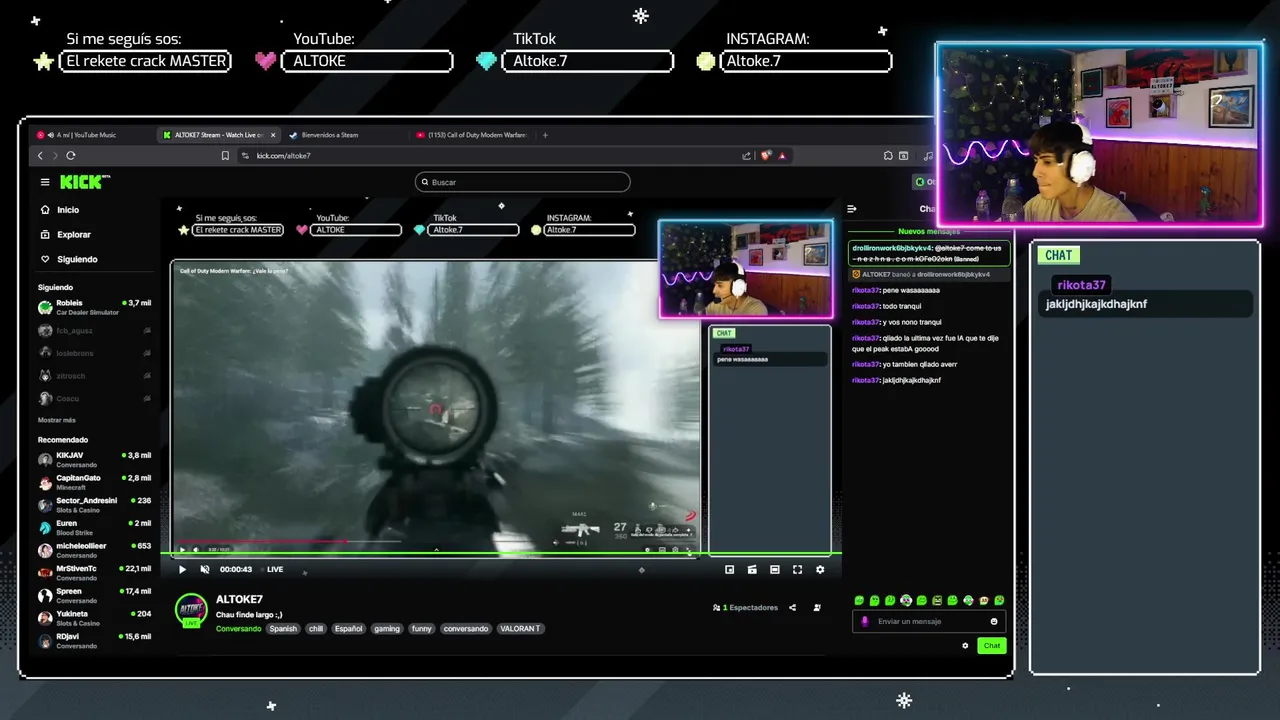This screenshot has height=720, width=1280.
Task: Click the Buscar search field
Action: coord(523,182)
